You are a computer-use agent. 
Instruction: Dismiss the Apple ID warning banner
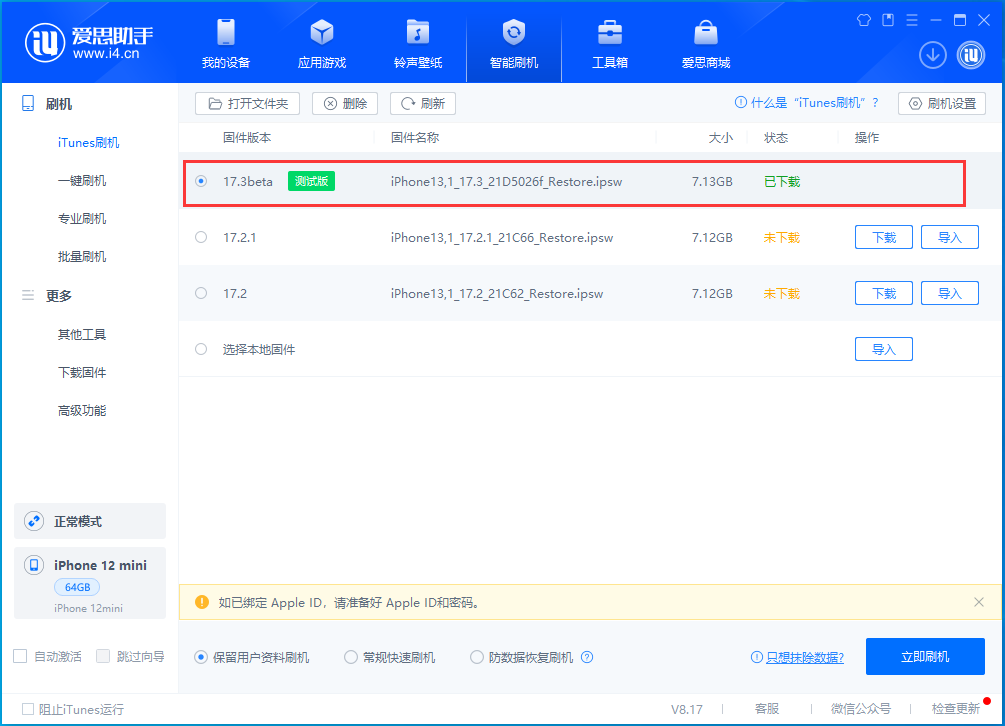[977, 602]
